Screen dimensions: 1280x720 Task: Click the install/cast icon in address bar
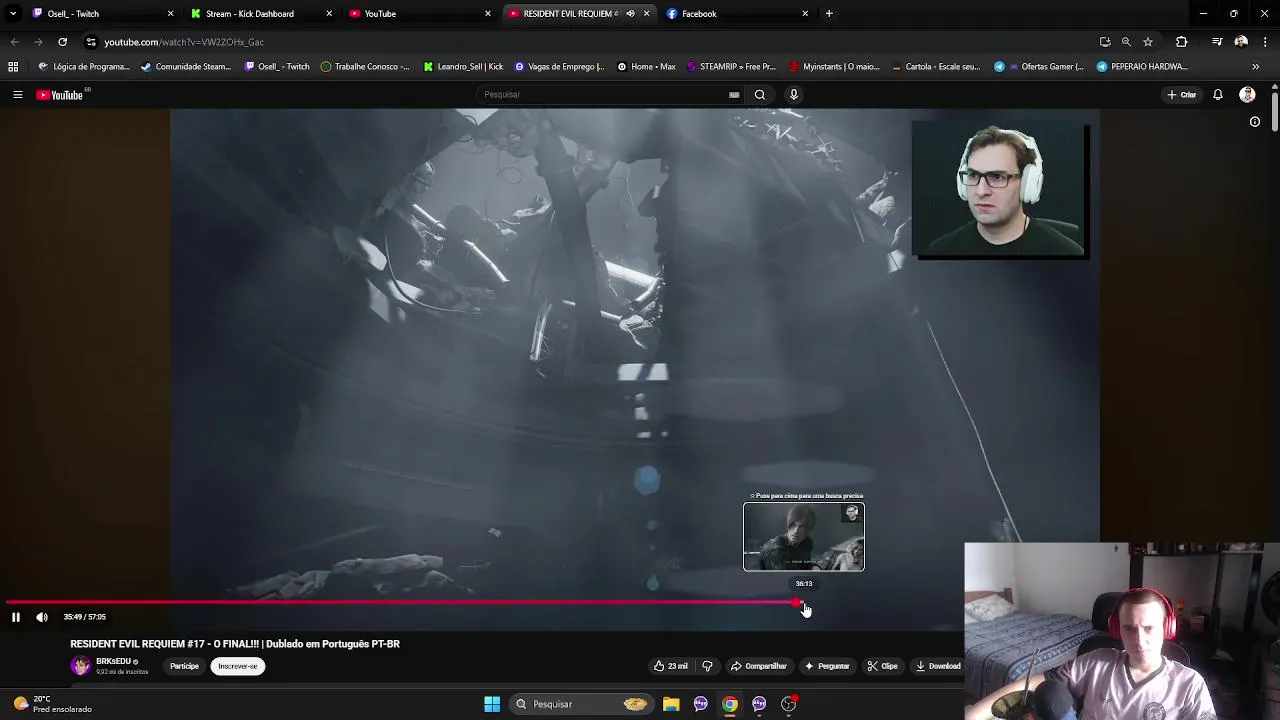1105,42
